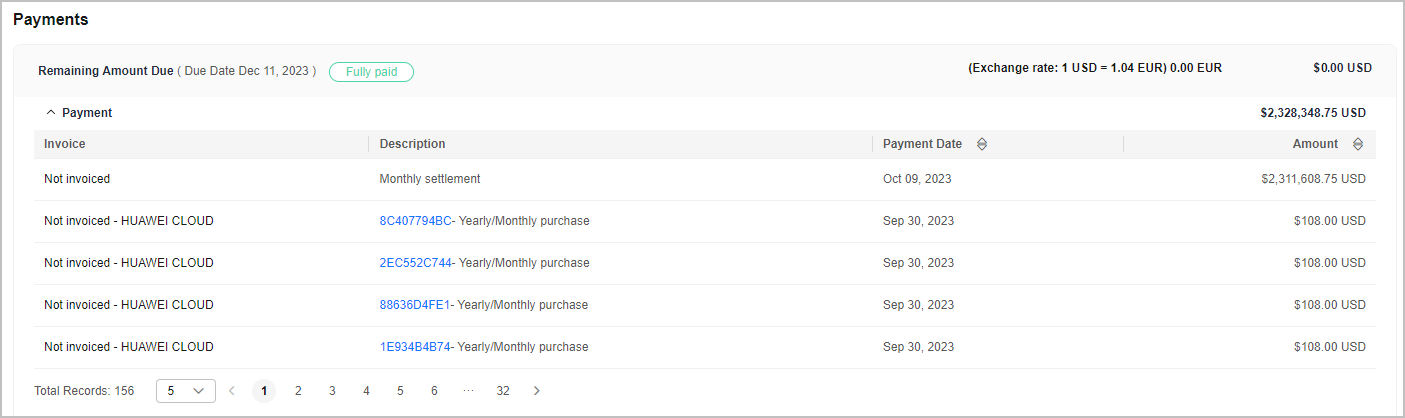Image resolution: width=1405 pixels, height=418 pixels.
Task: Go to page 2 of records
Action: pos(298,391)
